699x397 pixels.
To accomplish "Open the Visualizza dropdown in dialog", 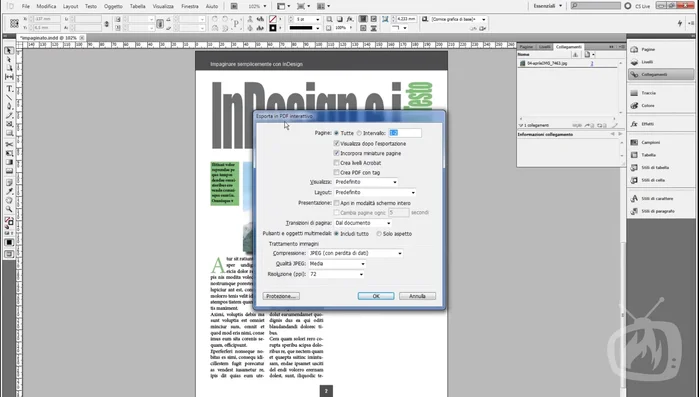I will click(x=366, y=182).
